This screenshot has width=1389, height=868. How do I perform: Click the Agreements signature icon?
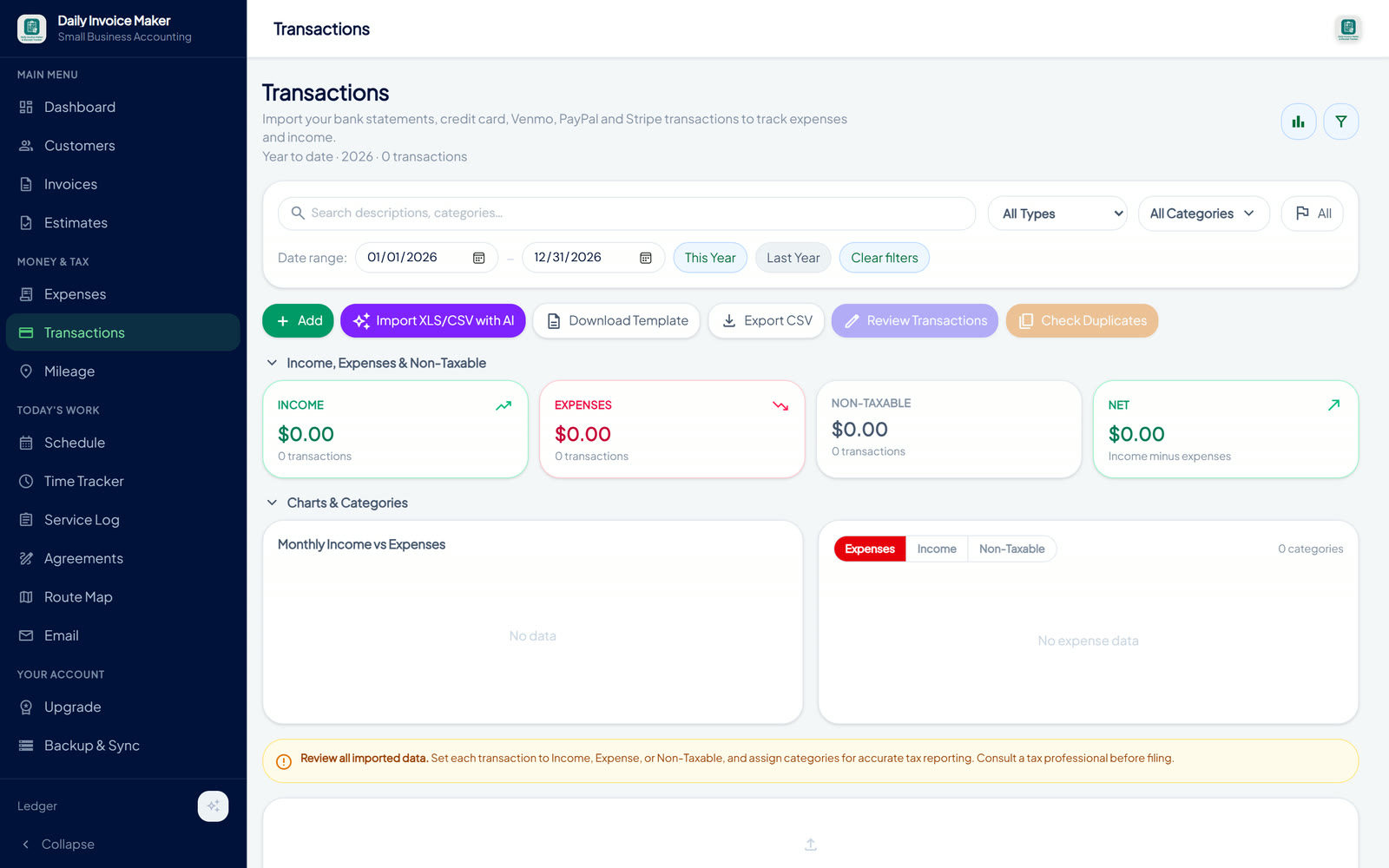coord(26,558)
